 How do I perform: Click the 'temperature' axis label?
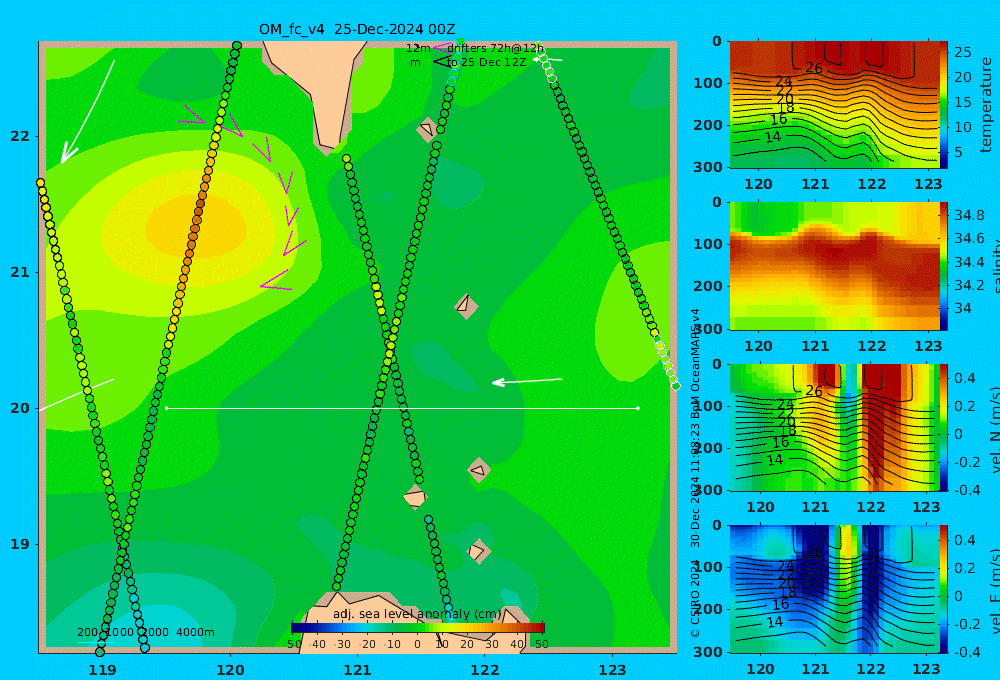pos(986,105)
